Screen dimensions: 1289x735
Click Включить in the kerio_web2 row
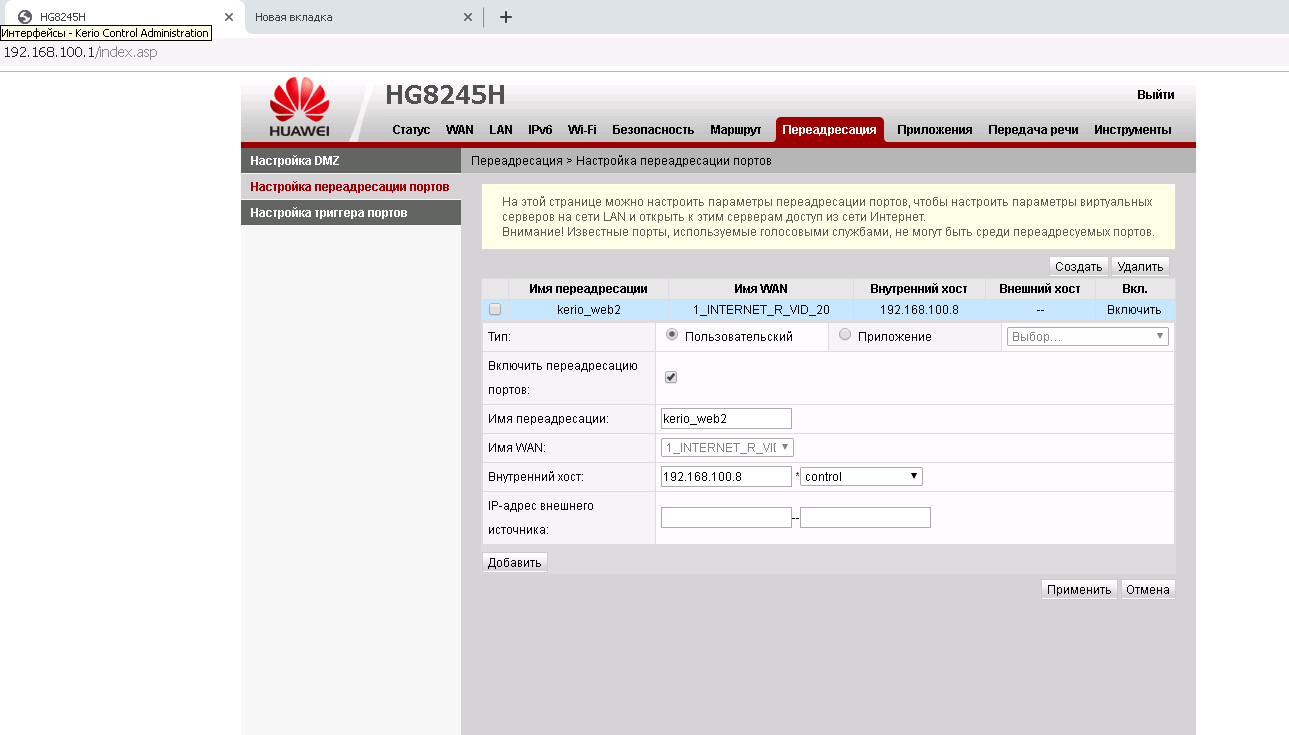1134,310
